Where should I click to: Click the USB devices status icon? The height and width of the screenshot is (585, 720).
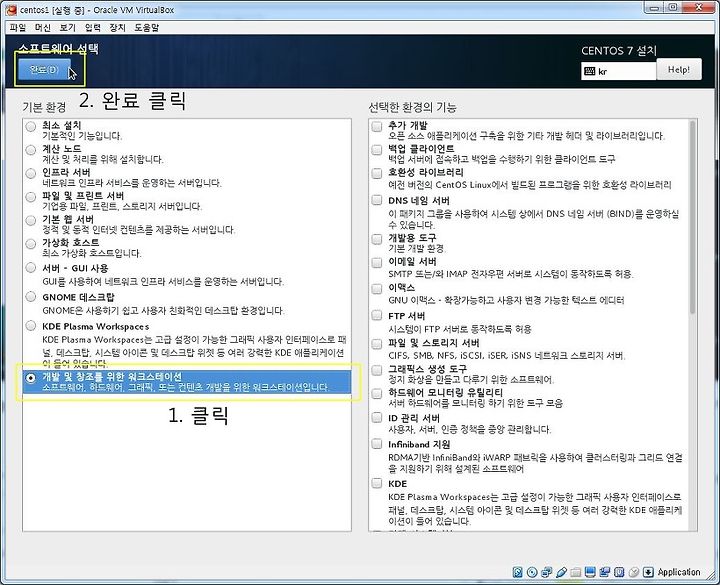[561, 572]
